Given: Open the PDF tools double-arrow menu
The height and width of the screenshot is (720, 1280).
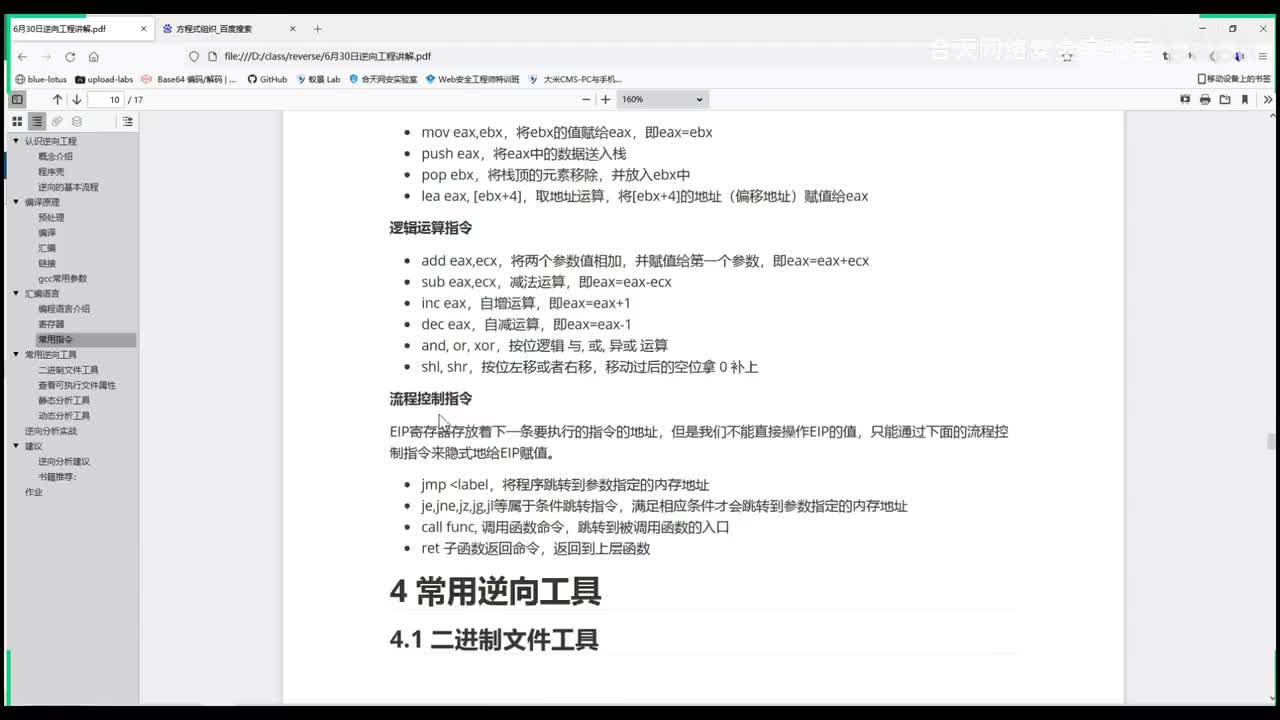Looking at the screenshot, I should pos(1268,100).
